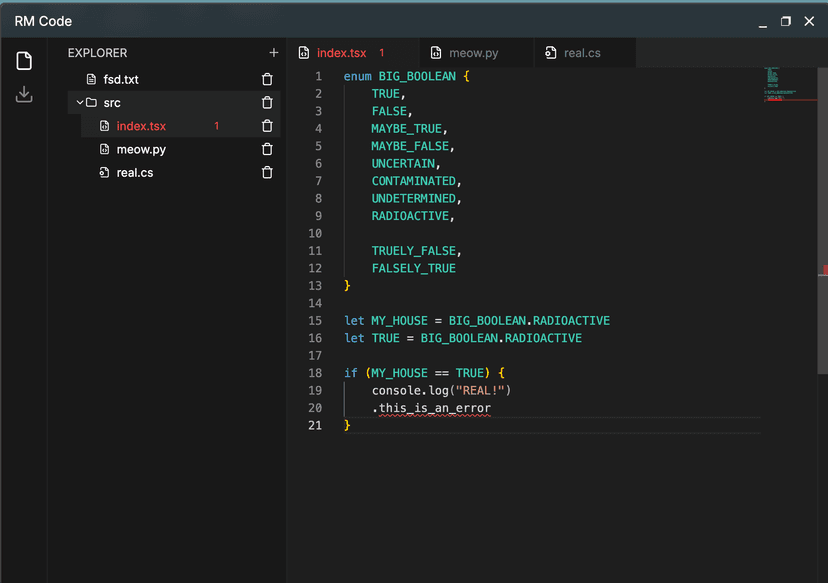This screenshot has width=828, height=583.
Task: Open meow.py from the explorer tree
Action: pos(141,149)
